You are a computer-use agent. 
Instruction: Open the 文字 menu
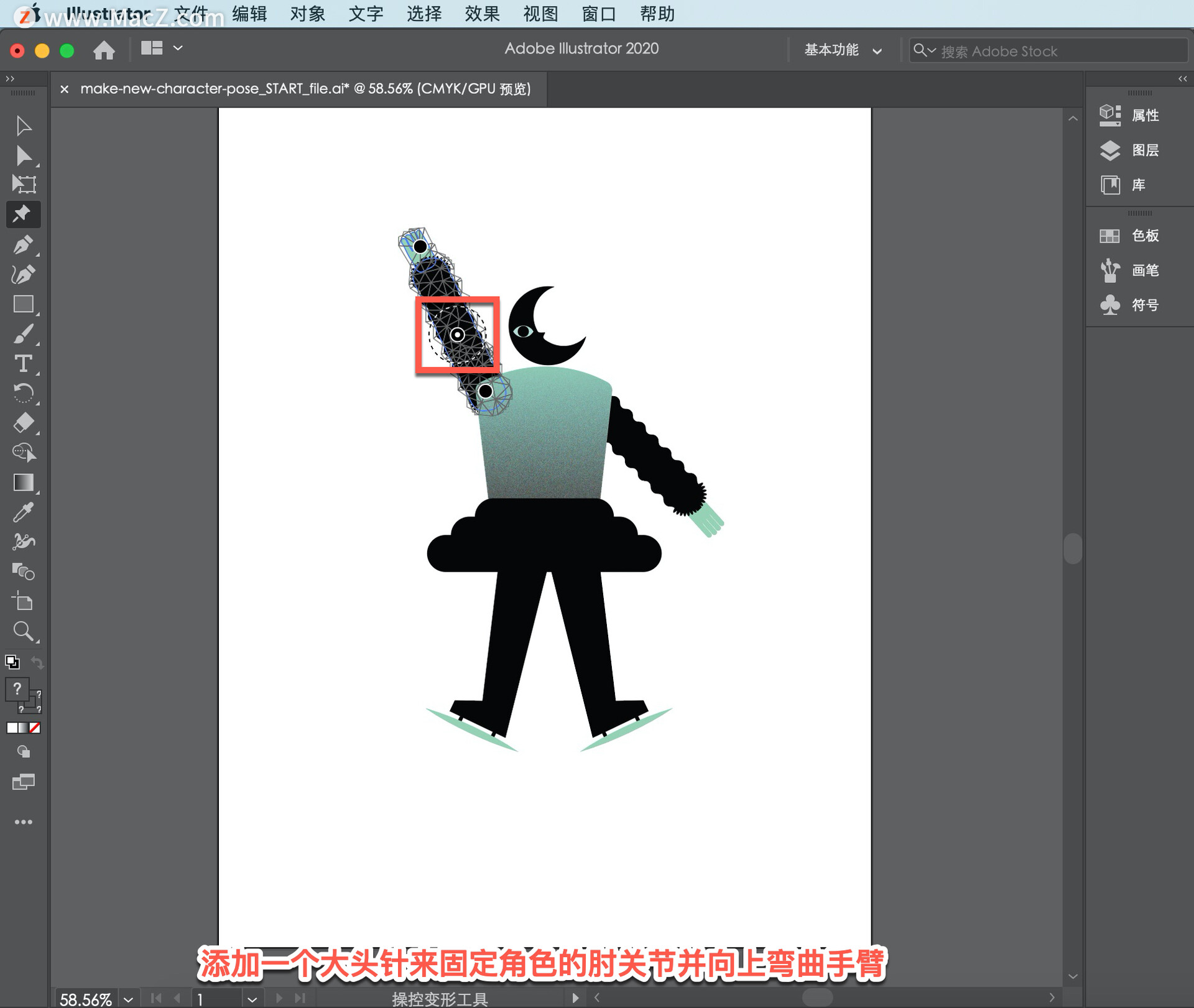pyautogui.click(x=366, y=14)
